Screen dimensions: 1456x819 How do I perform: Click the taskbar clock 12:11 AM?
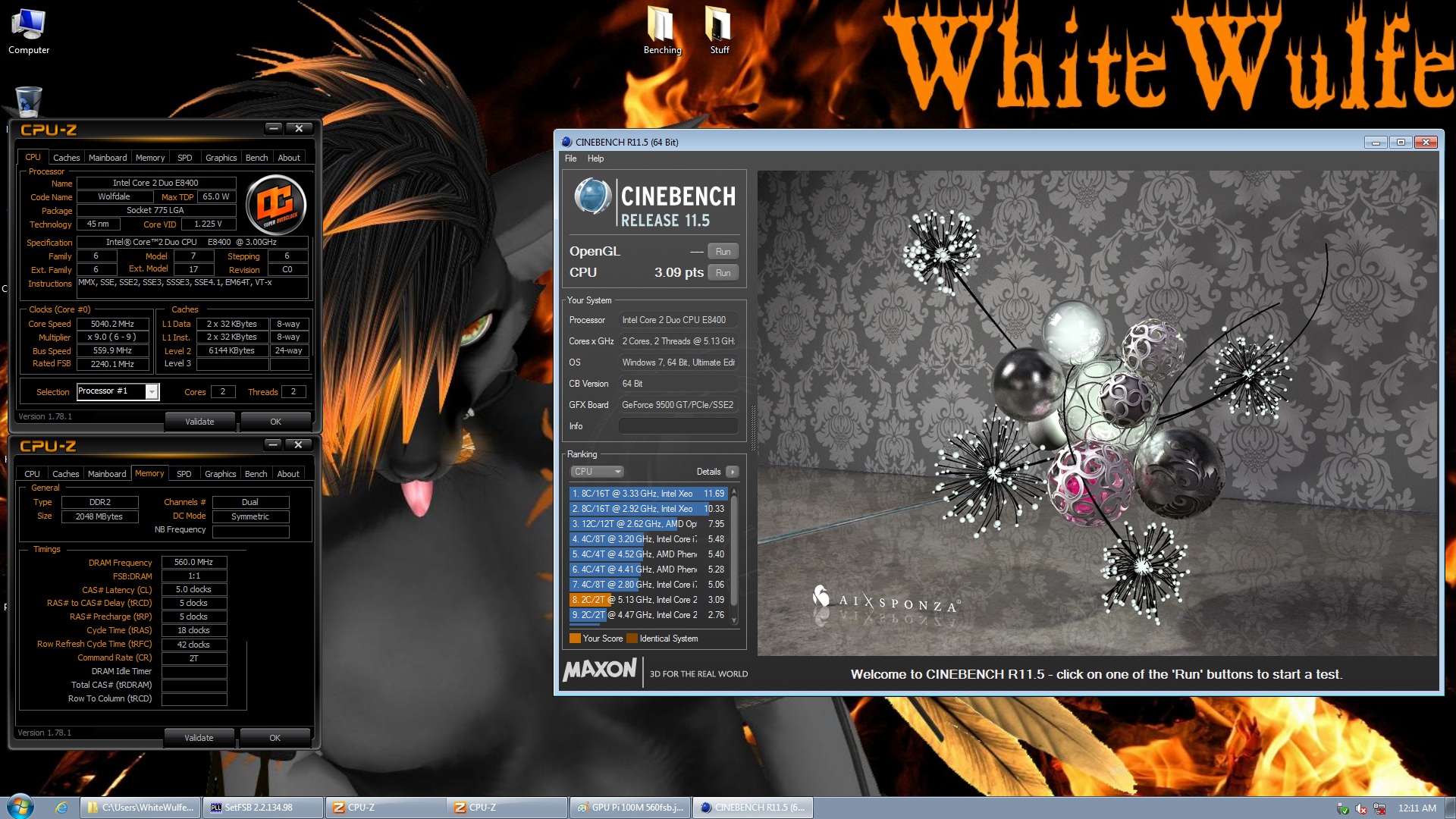[1417, 808]
